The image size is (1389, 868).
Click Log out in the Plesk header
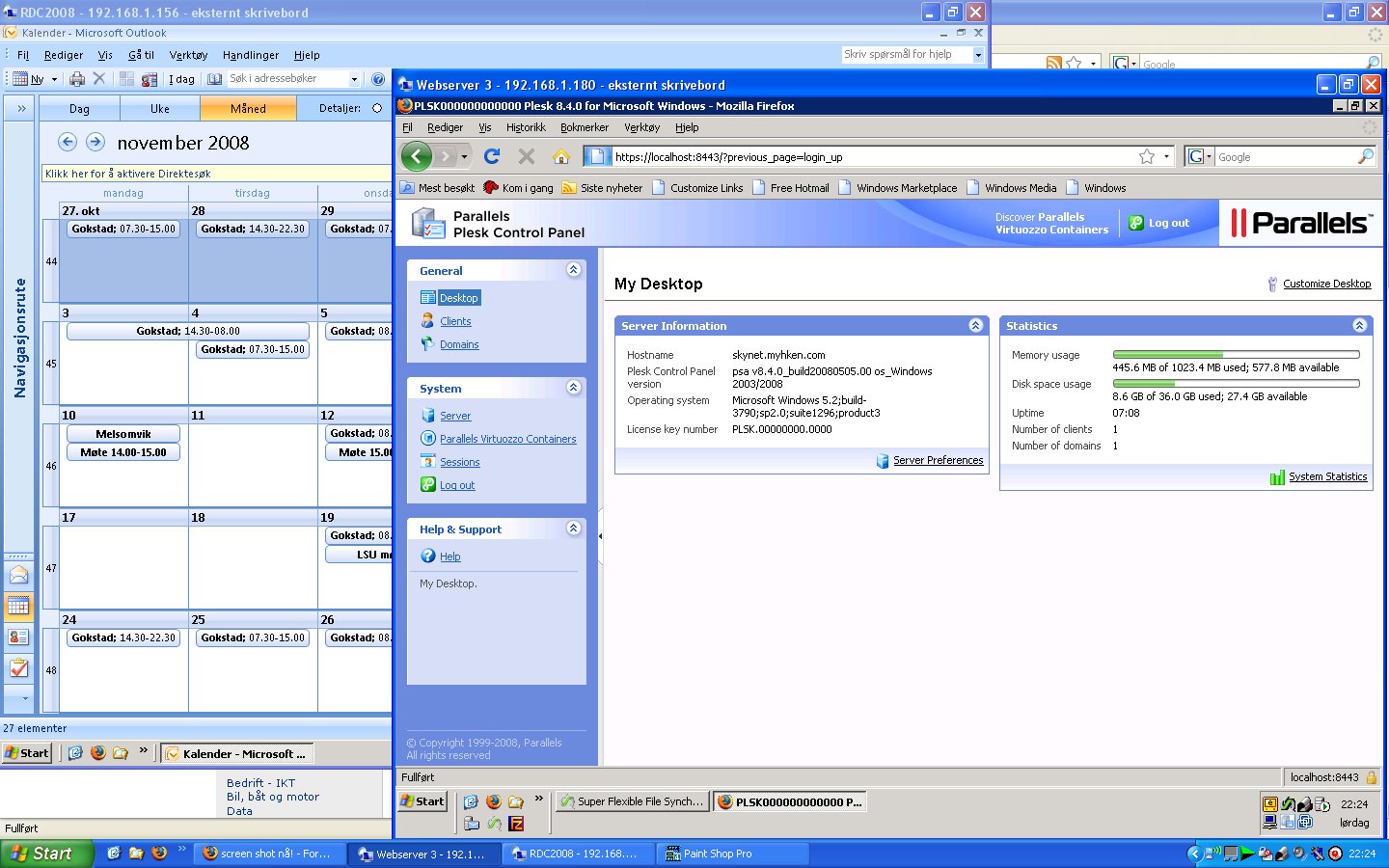pos(1159,223)
